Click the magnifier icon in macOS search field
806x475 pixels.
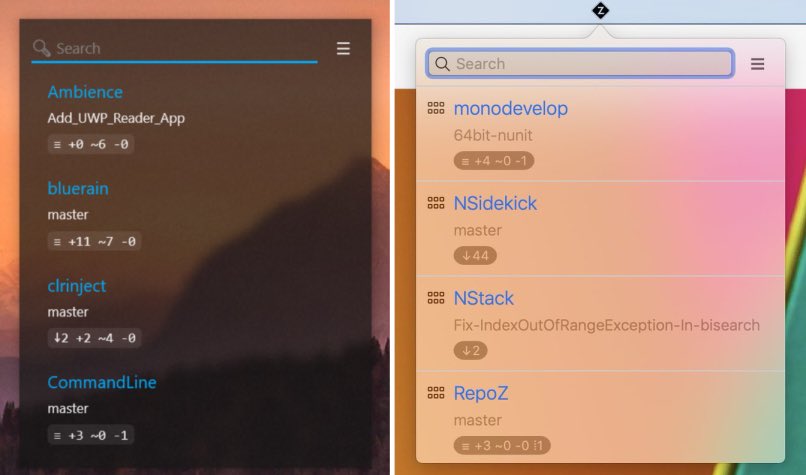coord(442,64)
